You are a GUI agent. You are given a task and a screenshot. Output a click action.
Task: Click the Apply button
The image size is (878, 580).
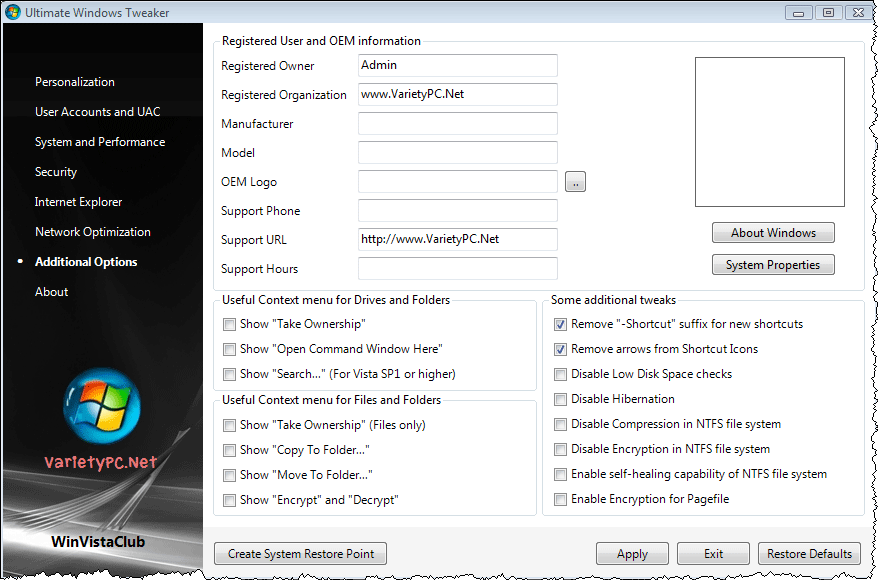tap(632, 554)
